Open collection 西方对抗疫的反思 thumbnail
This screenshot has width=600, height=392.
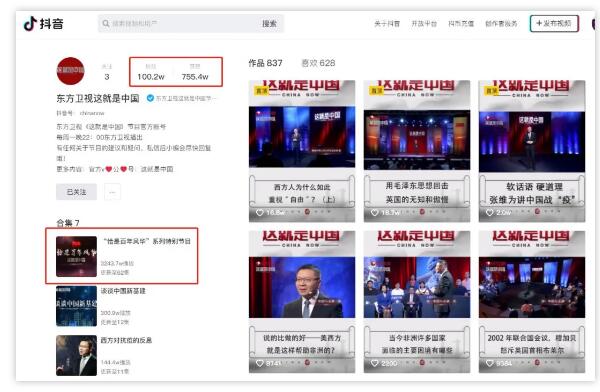[x=77, y=356]
